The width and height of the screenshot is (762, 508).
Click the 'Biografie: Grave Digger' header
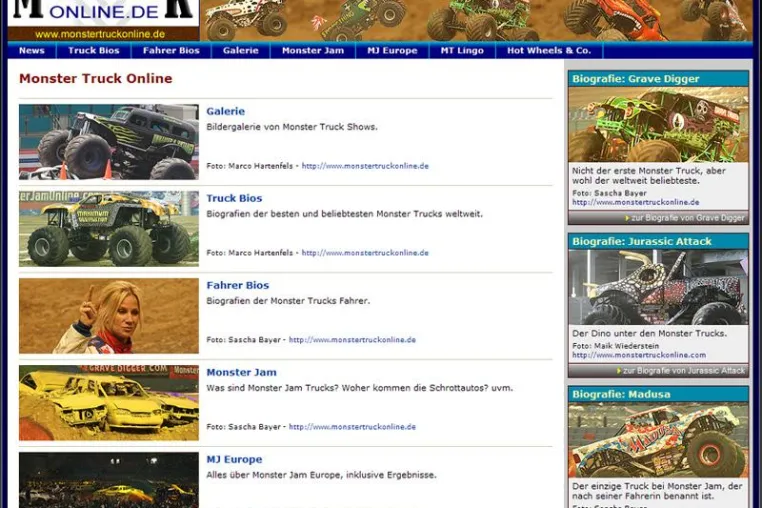coord(636,79)
